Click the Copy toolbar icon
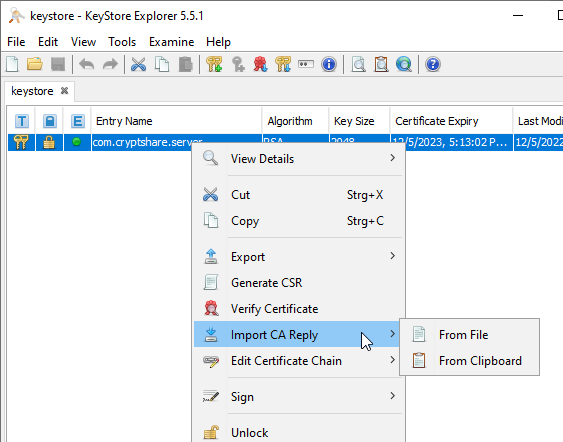The height and width of the screenshot is (442, 563). pos(162,65)
